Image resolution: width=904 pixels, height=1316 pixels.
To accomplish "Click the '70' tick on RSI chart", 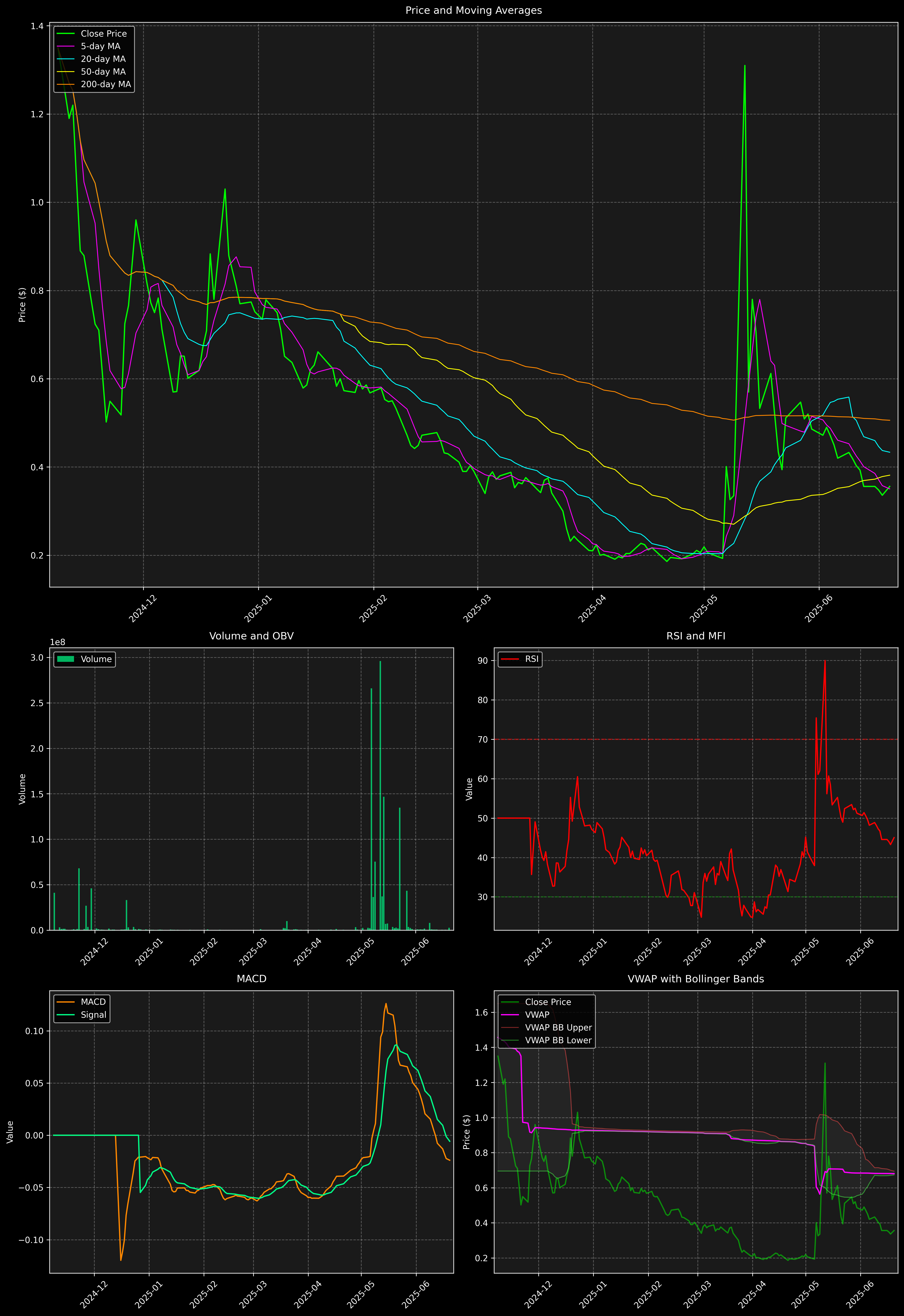I will tap(483, 739).
